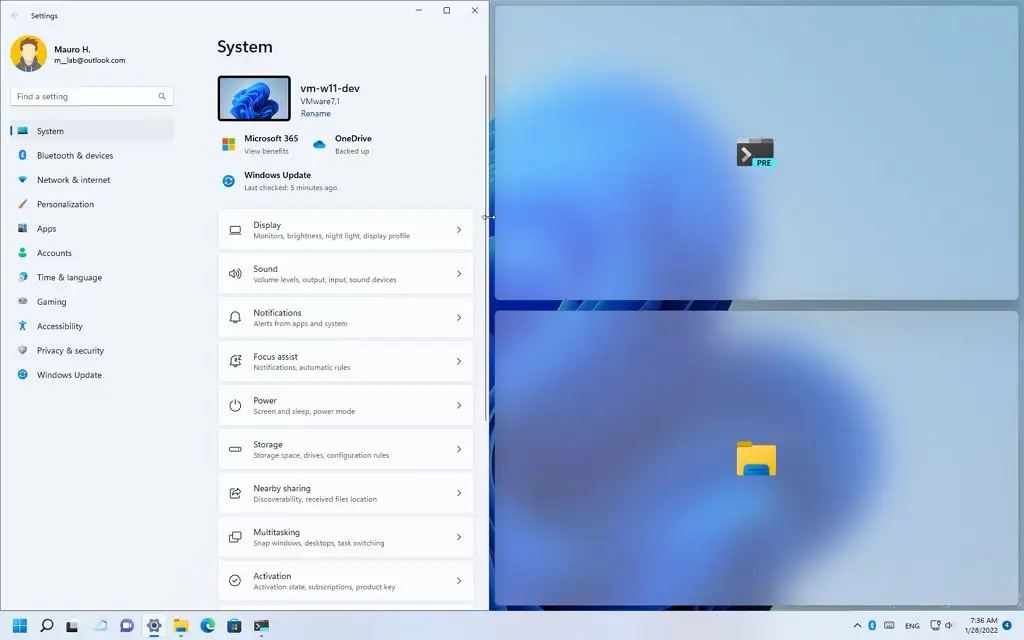The image size is (1024, 640).
Task: Click the Rename link under vm-w11-dev
Action: pyautogui.click(x=315, y=114)
